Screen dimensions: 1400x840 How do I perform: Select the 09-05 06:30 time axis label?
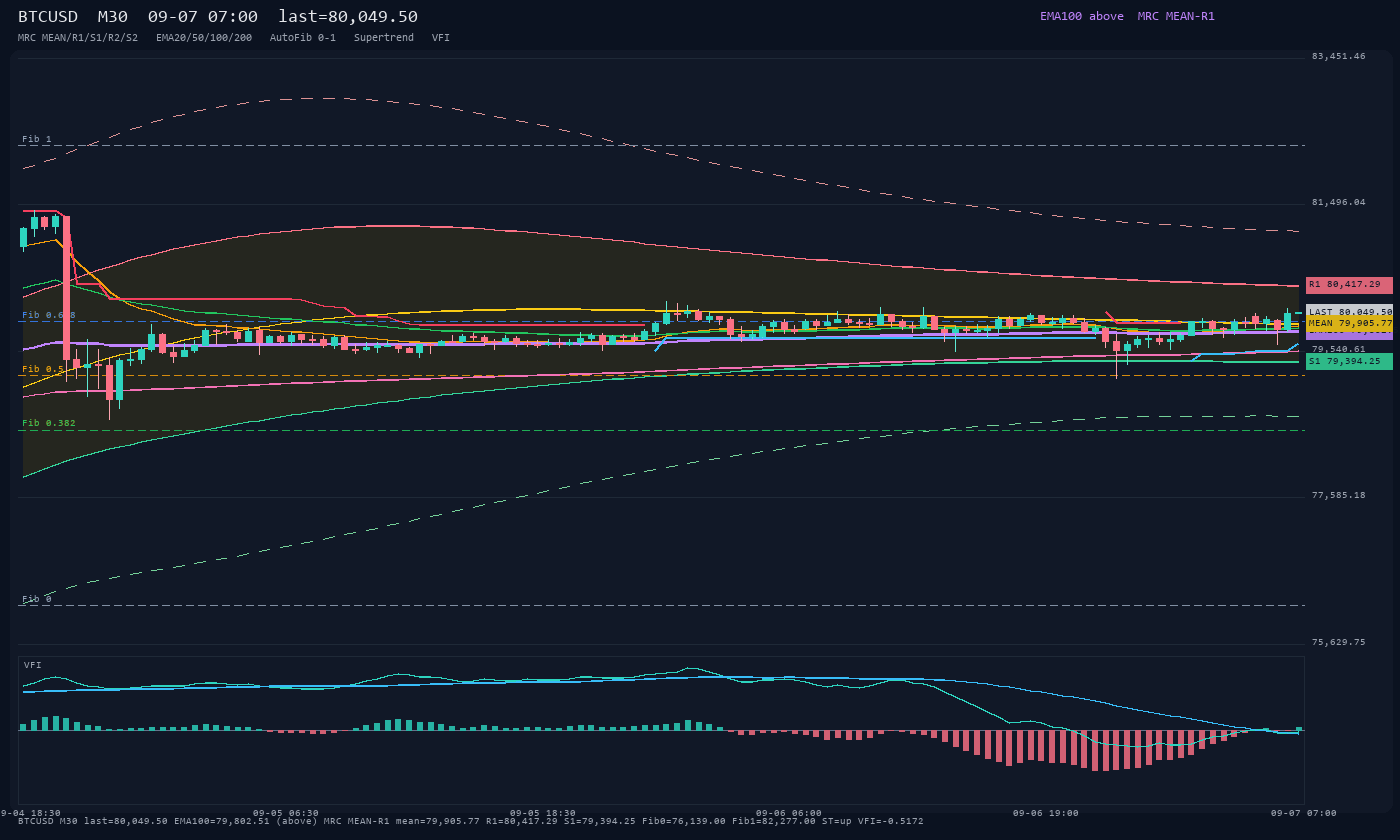(286, 813)
